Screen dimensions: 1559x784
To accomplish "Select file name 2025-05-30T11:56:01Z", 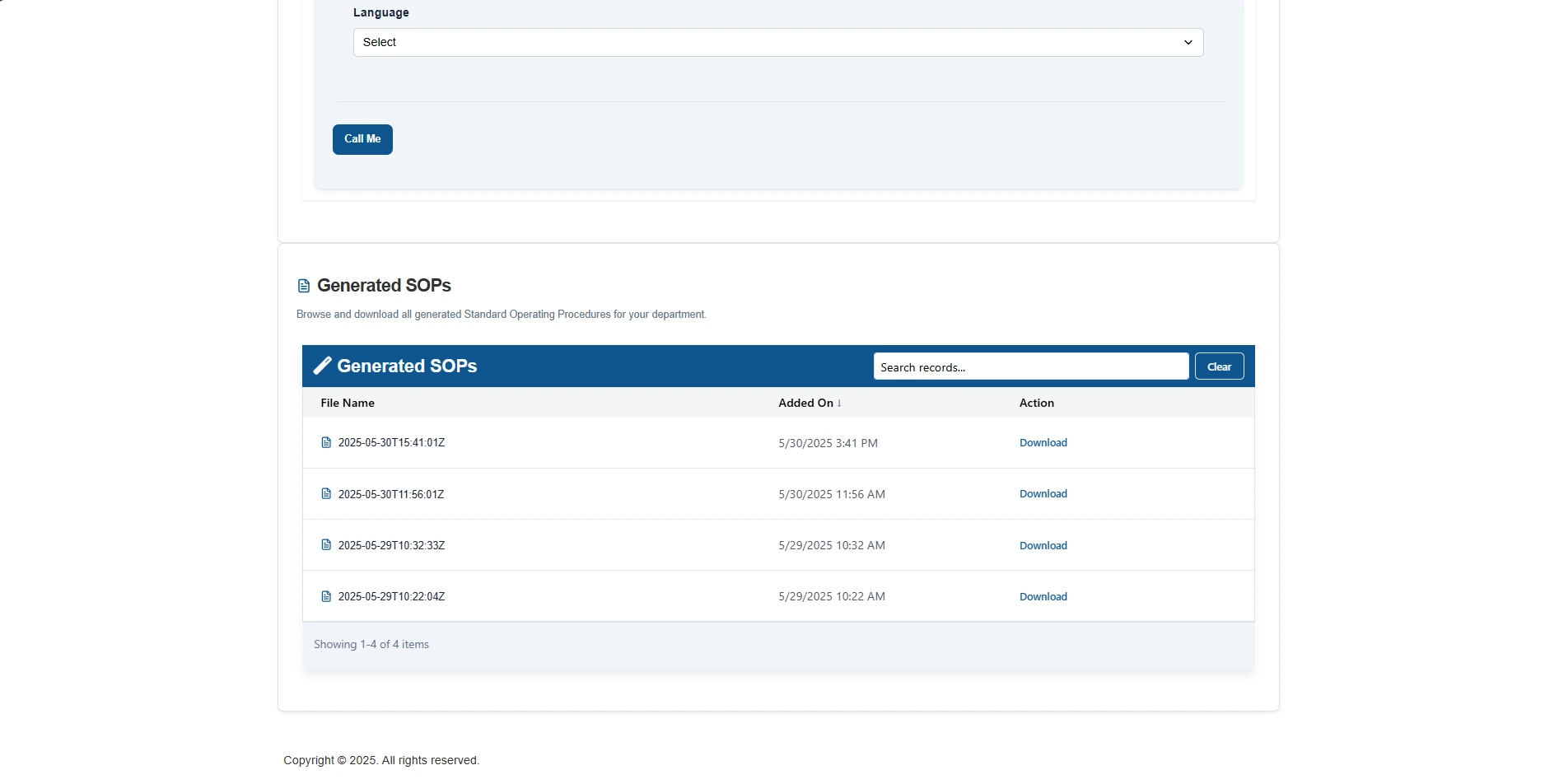I will (391, 494).
